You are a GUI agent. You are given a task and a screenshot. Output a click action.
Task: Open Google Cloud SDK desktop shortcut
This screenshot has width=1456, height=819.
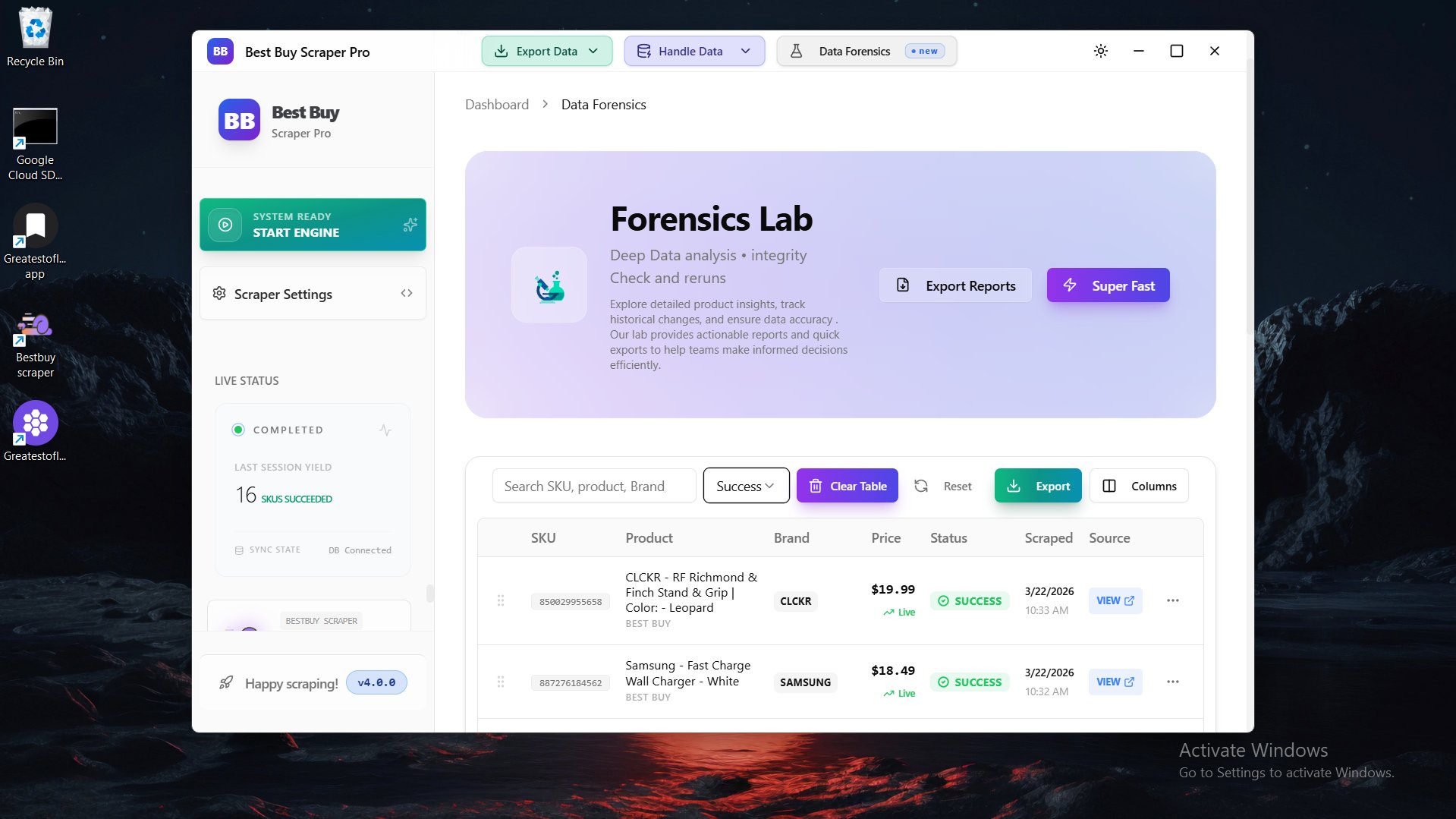[35, 144]
